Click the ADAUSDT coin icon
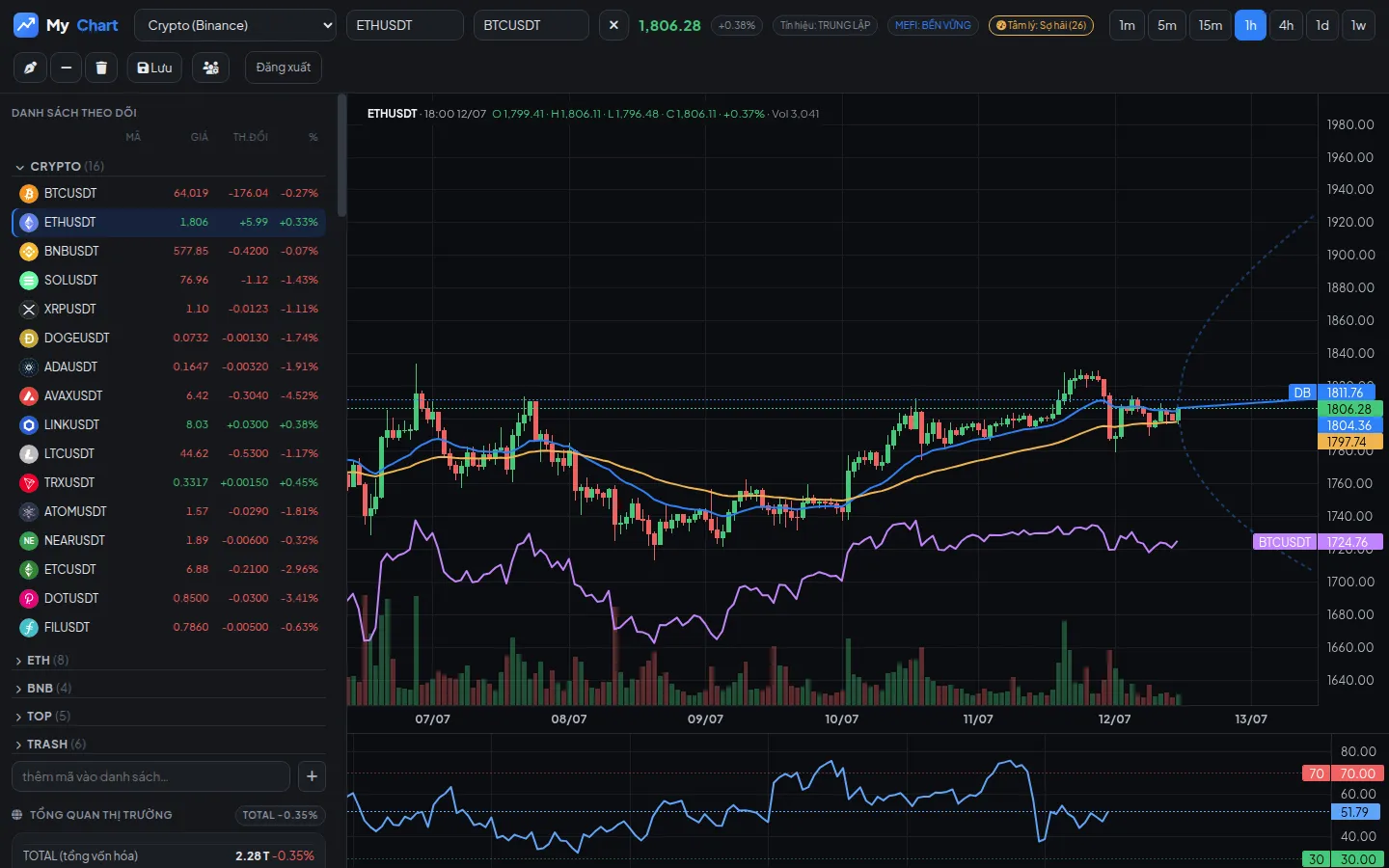This screenshot has height=868, width=1389. pos(29,366)
